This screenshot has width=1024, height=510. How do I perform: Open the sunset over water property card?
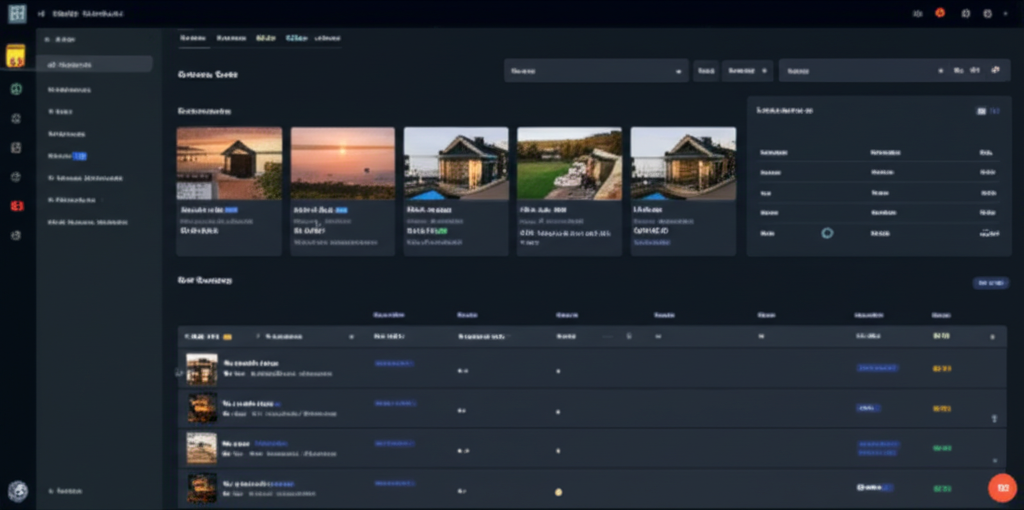click(x=342, y=190)
